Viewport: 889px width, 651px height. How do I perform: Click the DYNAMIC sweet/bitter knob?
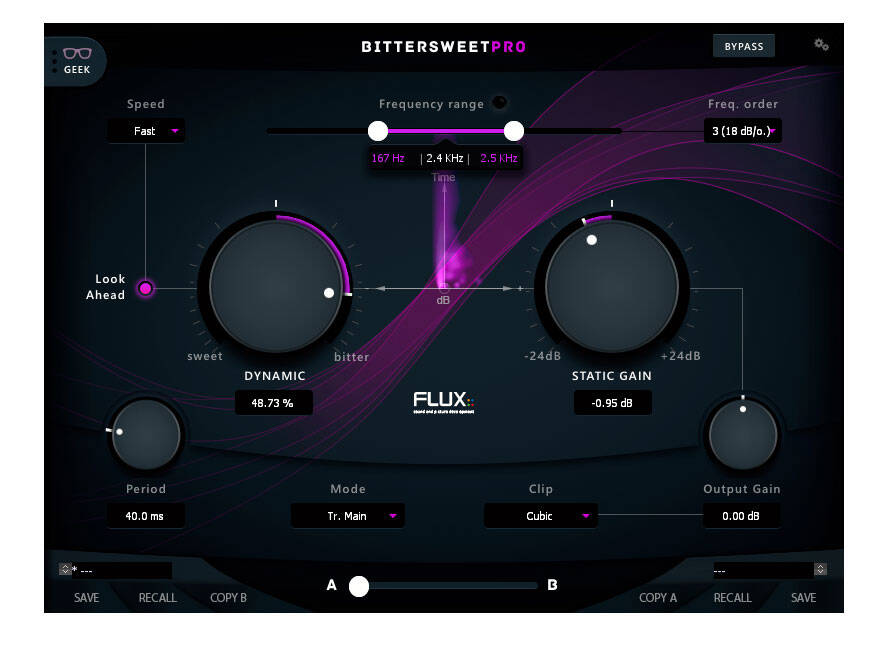(x=276, y=287)
